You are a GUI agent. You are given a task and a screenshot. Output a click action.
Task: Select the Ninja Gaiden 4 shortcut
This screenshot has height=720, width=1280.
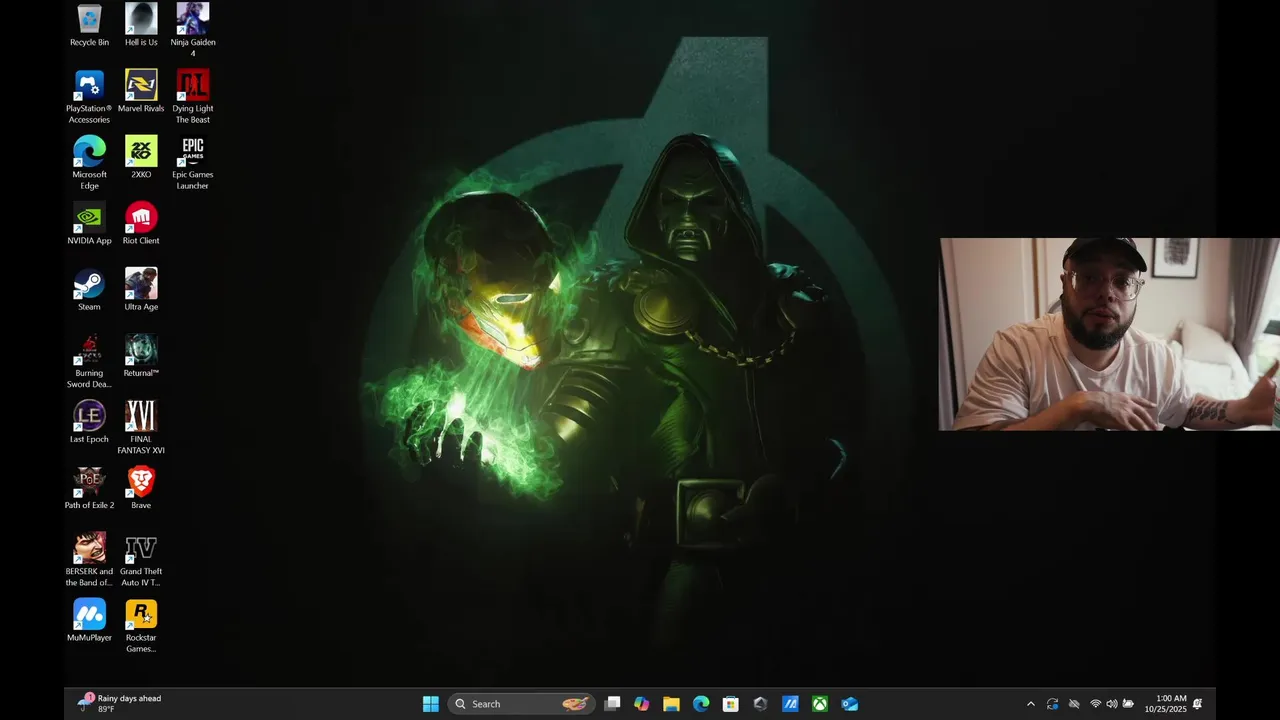[x=193, y=30]
